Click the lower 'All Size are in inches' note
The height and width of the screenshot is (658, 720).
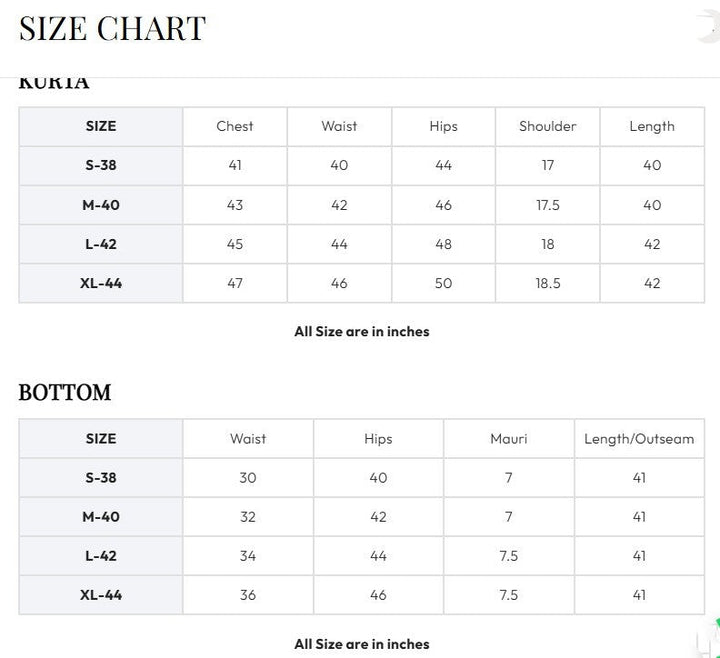[x=362, y=644]
